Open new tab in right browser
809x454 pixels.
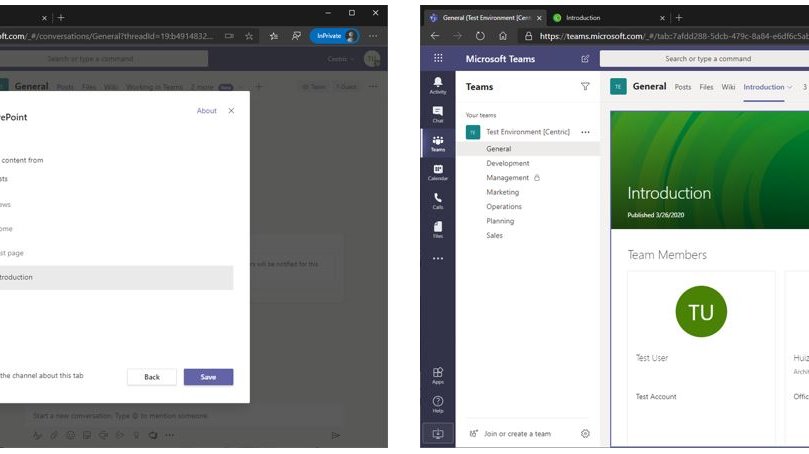click(x=679, y=18)
